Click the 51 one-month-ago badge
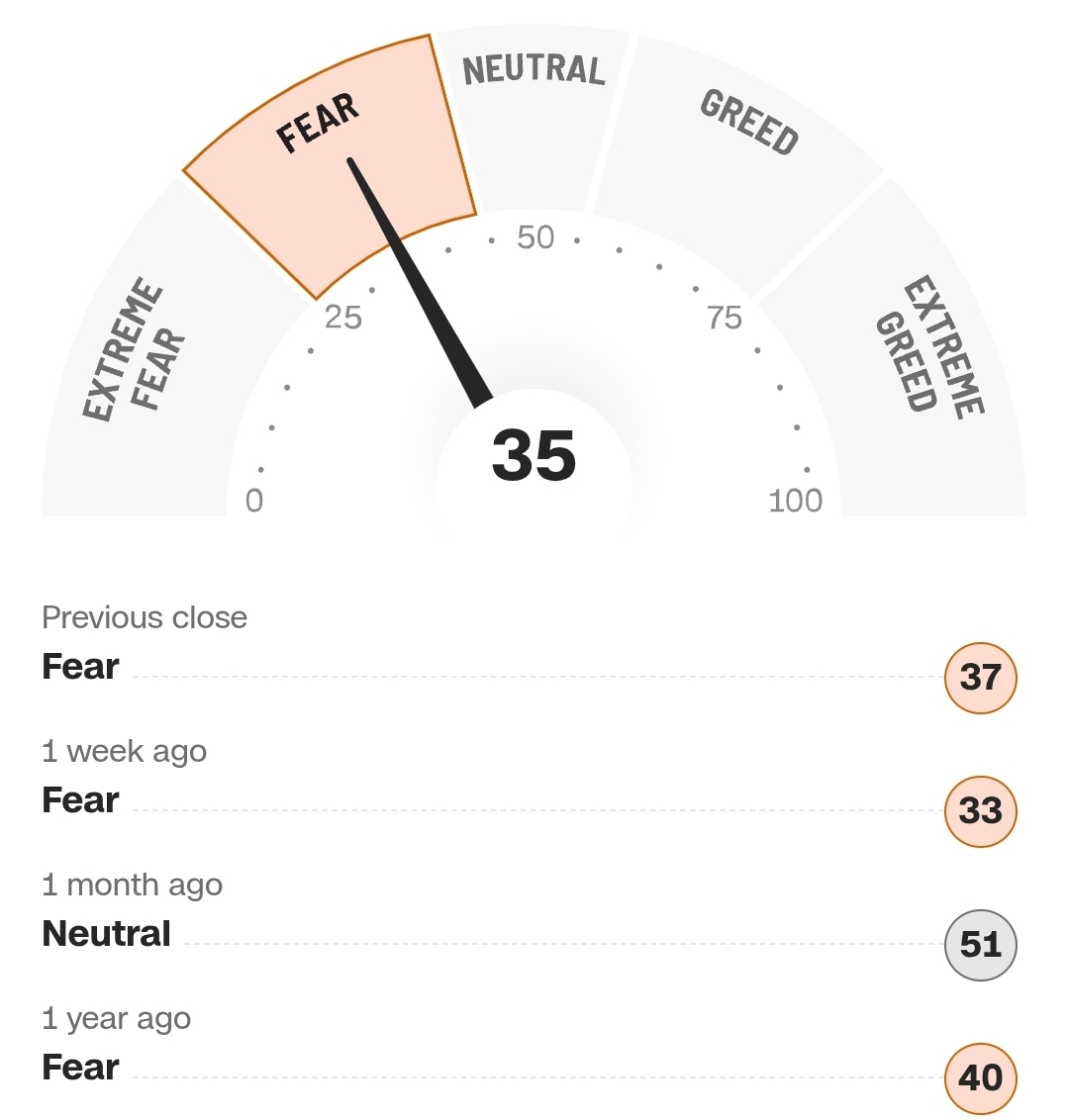 click(x=980, y=945)
